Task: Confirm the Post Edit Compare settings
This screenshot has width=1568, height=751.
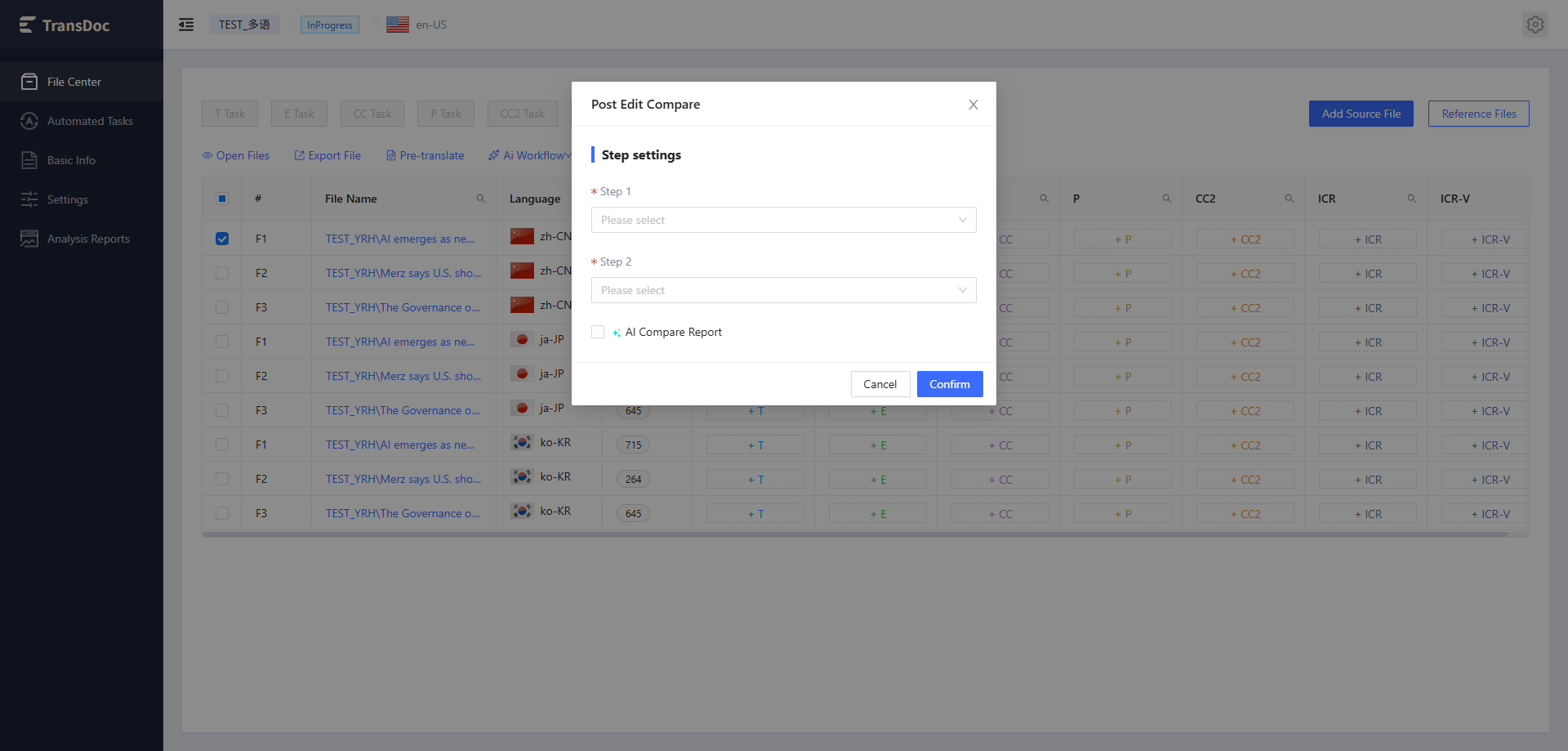Action: click(950, 384)
